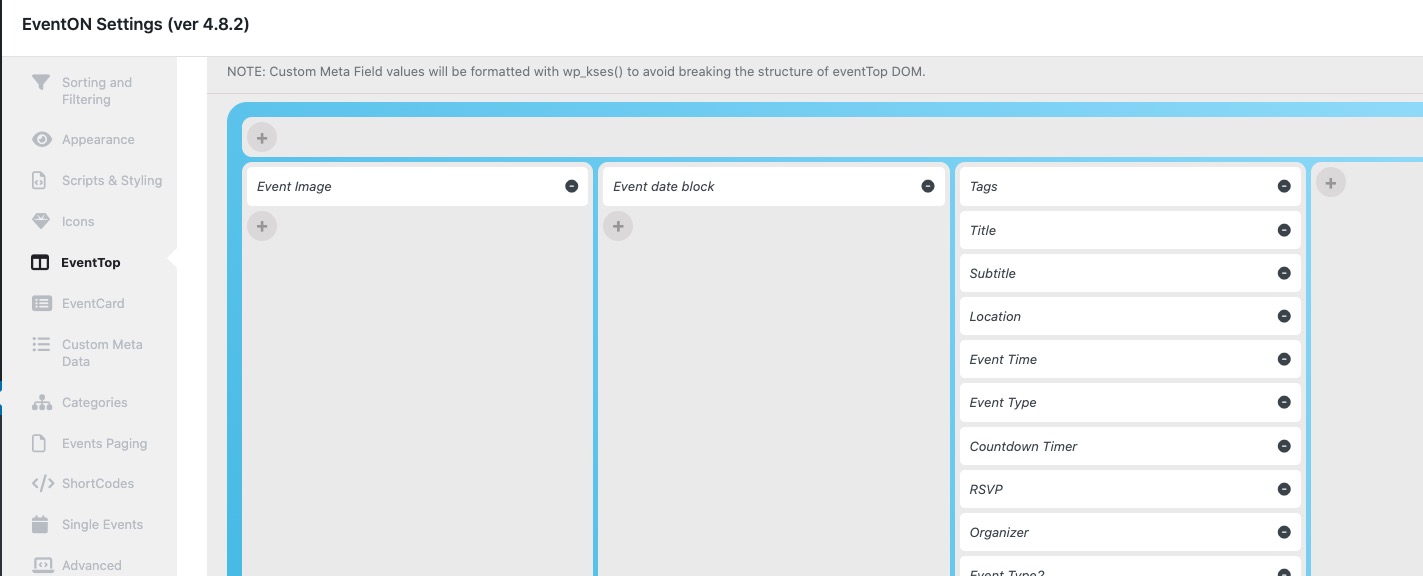Select the Location field label

coord(995,316)
